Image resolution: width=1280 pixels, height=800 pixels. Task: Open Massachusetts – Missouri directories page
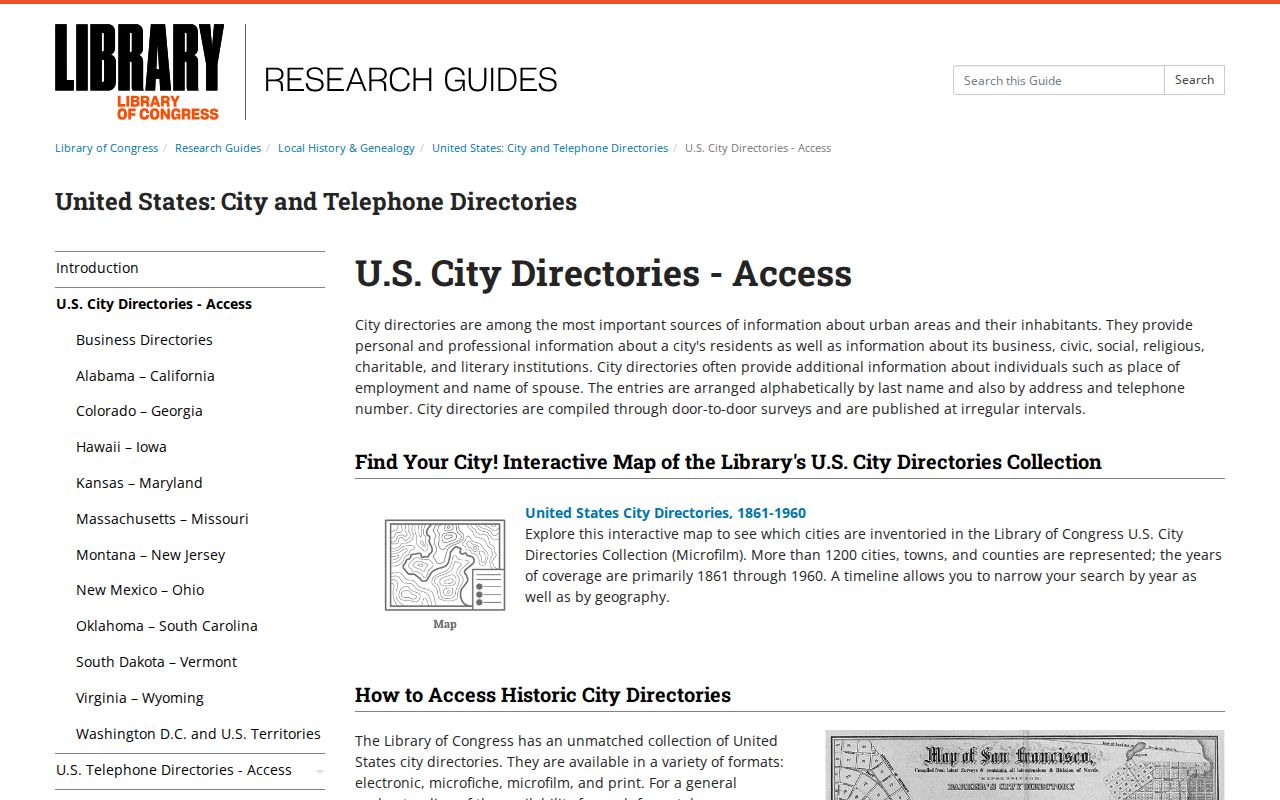pyautogui.click(x=162, y=519)
